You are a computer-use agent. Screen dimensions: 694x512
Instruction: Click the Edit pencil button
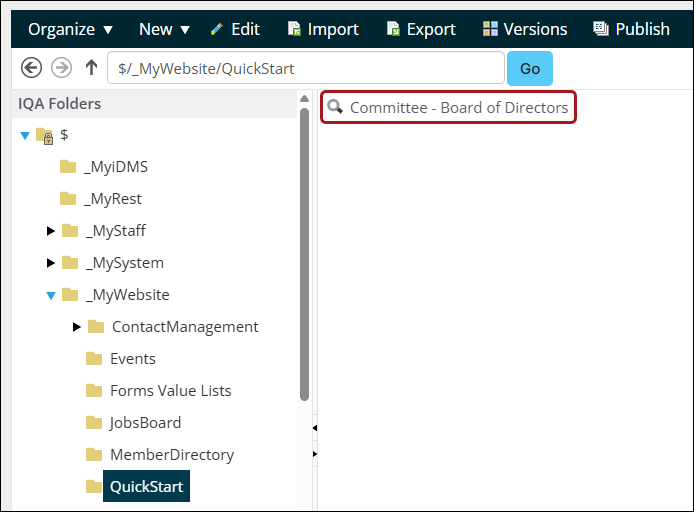click(235, 29)
